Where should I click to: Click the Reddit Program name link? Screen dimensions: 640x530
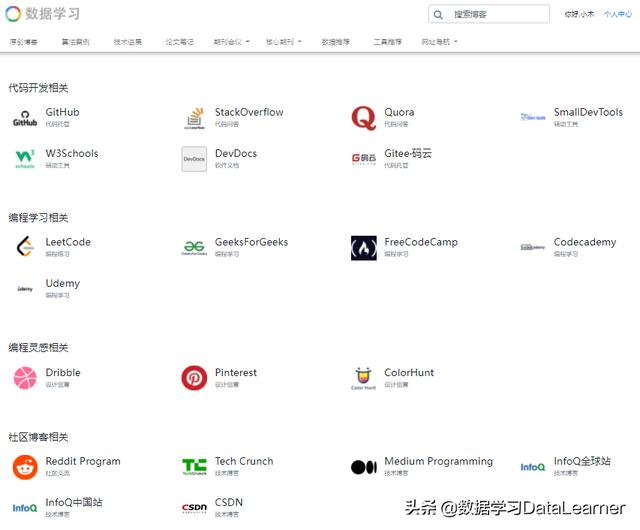pos(83,461)
